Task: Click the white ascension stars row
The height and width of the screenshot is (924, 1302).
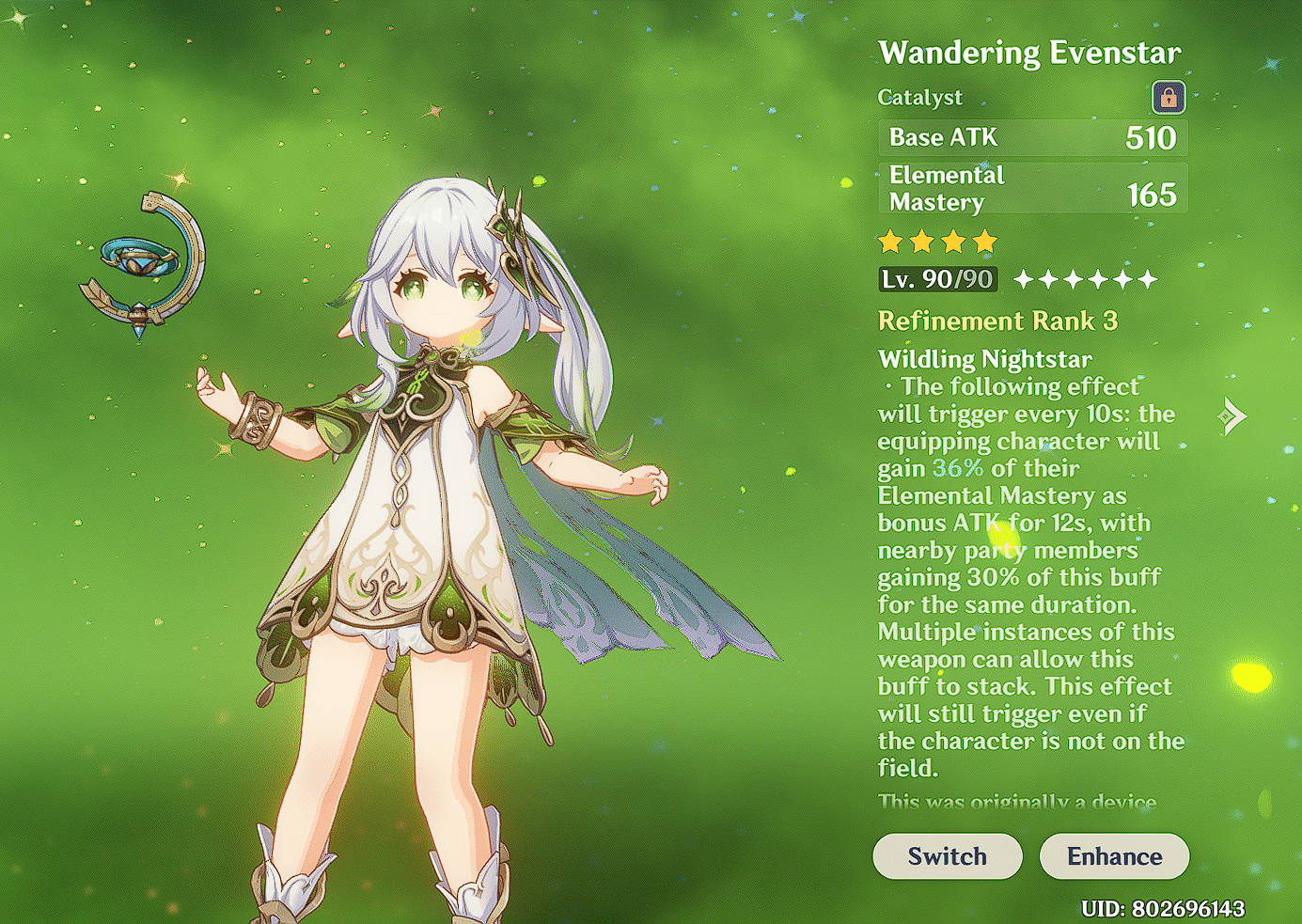Action: pyautogui.click(x=1086, y=279)
